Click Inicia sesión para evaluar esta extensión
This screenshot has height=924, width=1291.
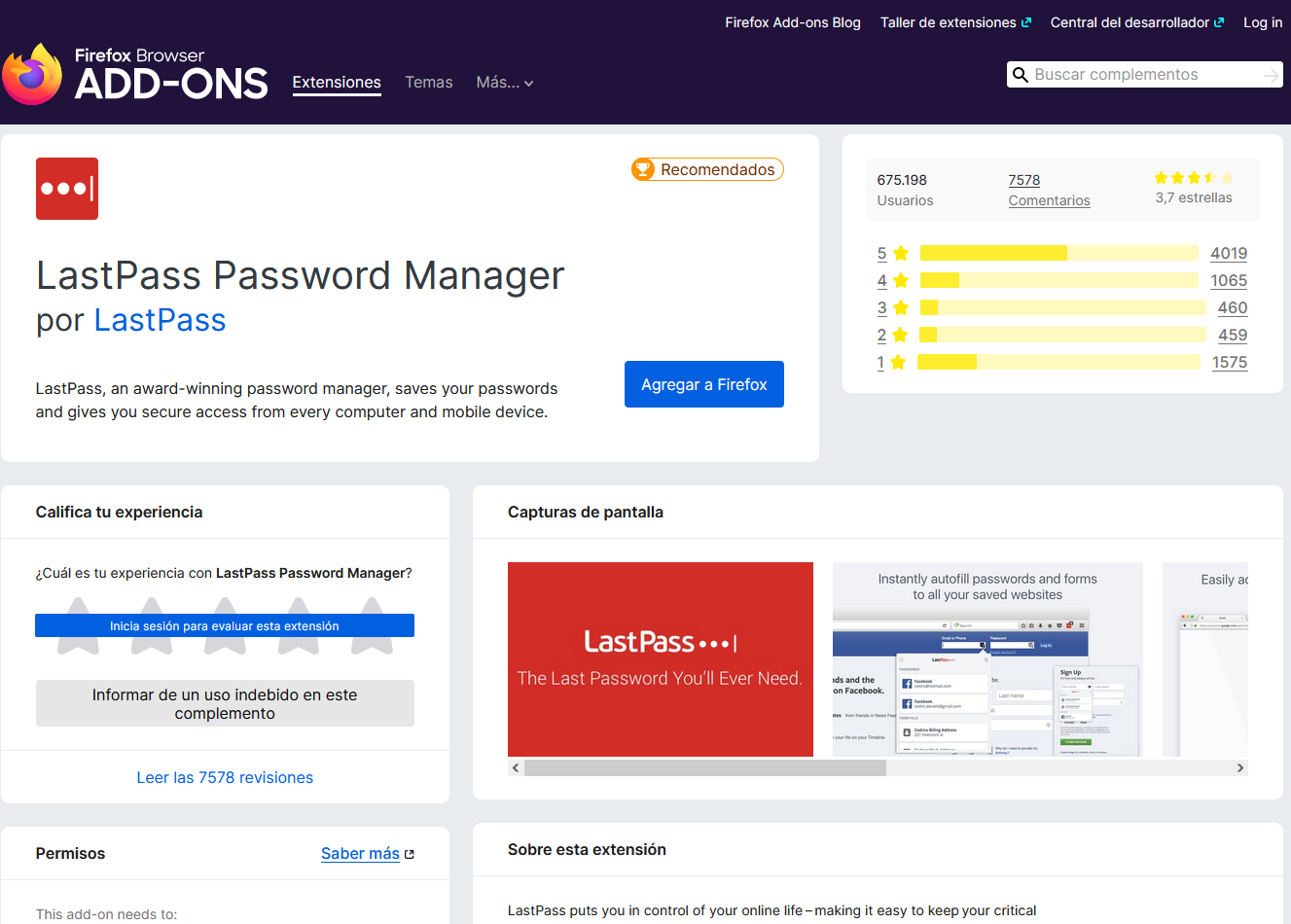click(x=225, y=625)
